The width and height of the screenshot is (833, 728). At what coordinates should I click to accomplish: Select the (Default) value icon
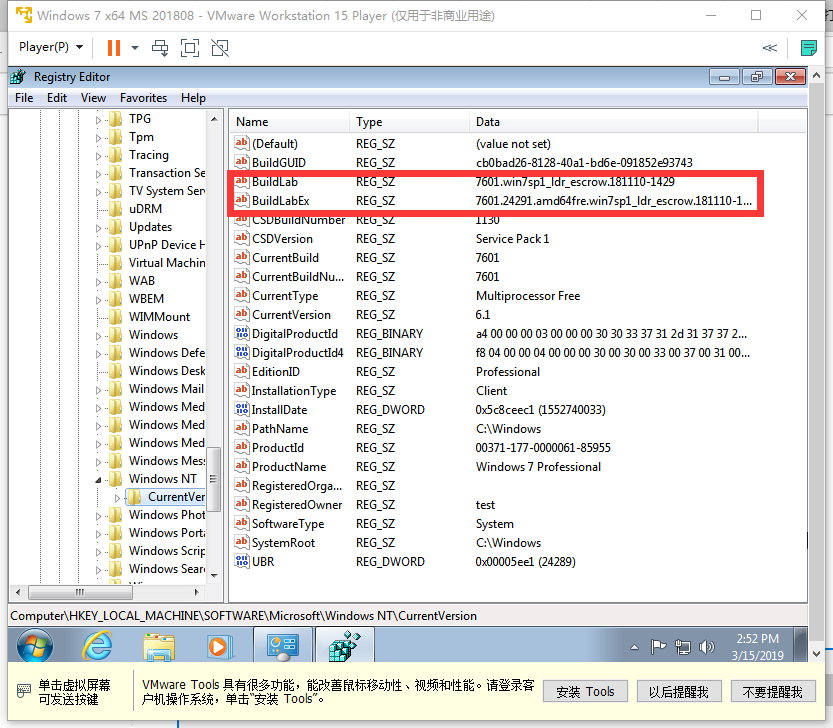pos(242,143)
